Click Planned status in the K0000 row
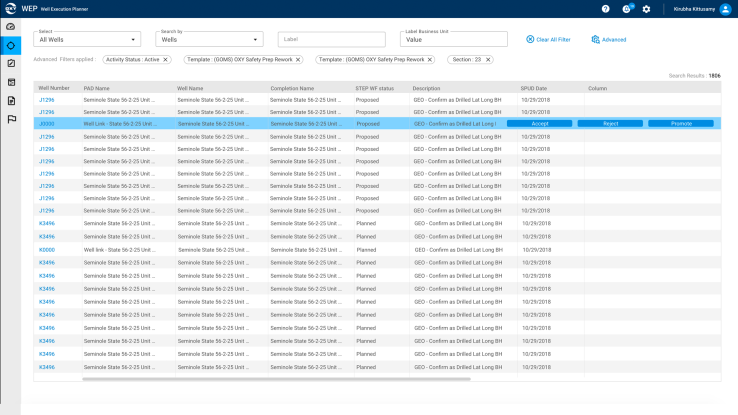This screenshot has width=738, height=415. click(366, 250)
